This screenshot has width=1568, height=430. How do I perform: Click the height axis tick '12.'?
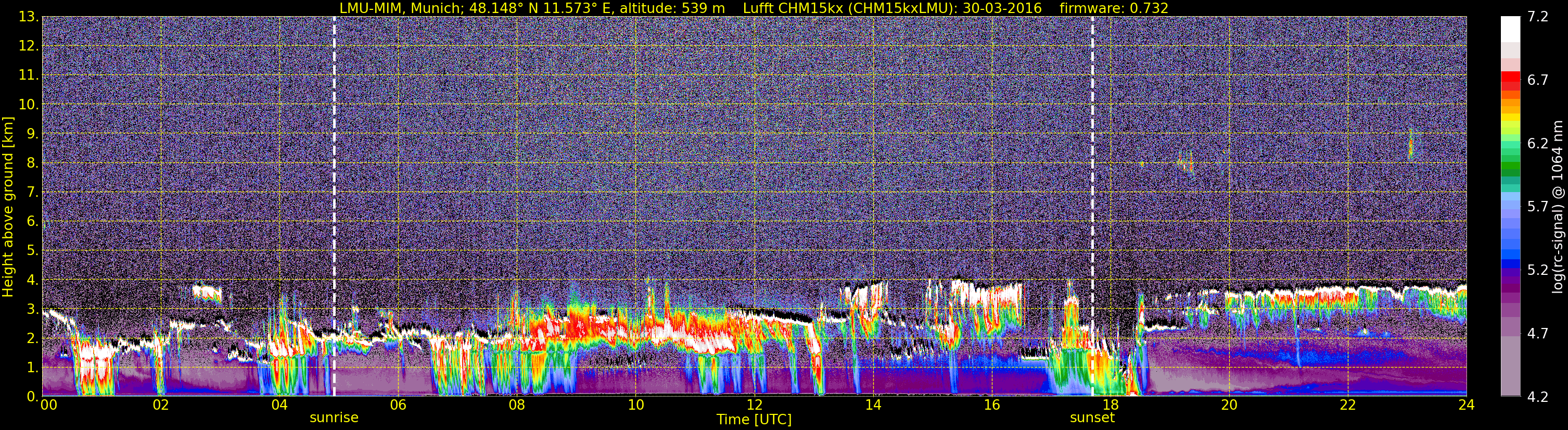(29, 46)
